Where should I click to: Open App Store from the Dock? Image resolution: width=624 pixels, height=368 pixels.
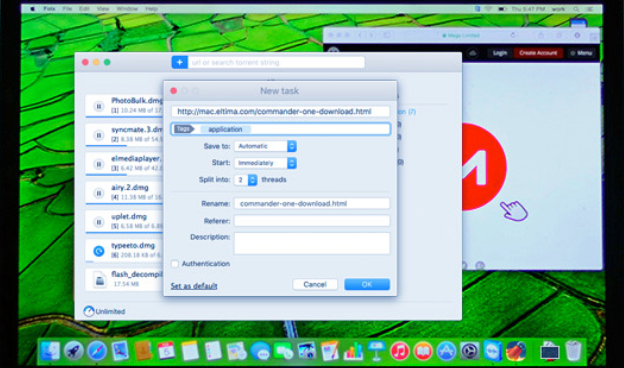[x=446, y=352]
